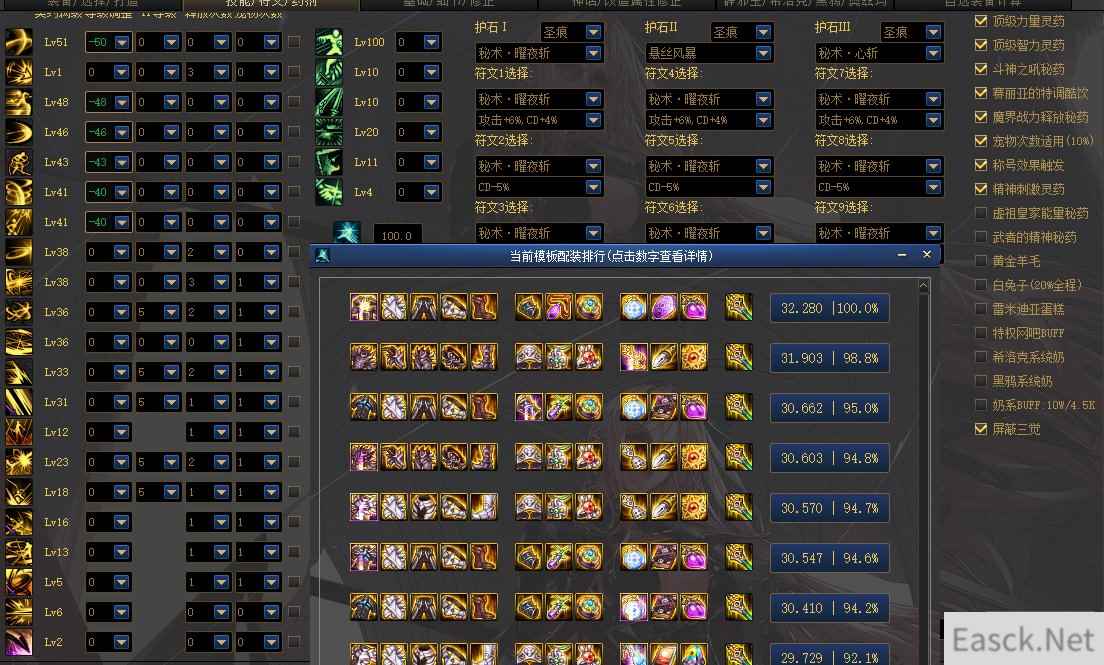Click the Lv20 green skill icon
The width and height of the screenshot is (1104, 665).
tap(329, 132)
